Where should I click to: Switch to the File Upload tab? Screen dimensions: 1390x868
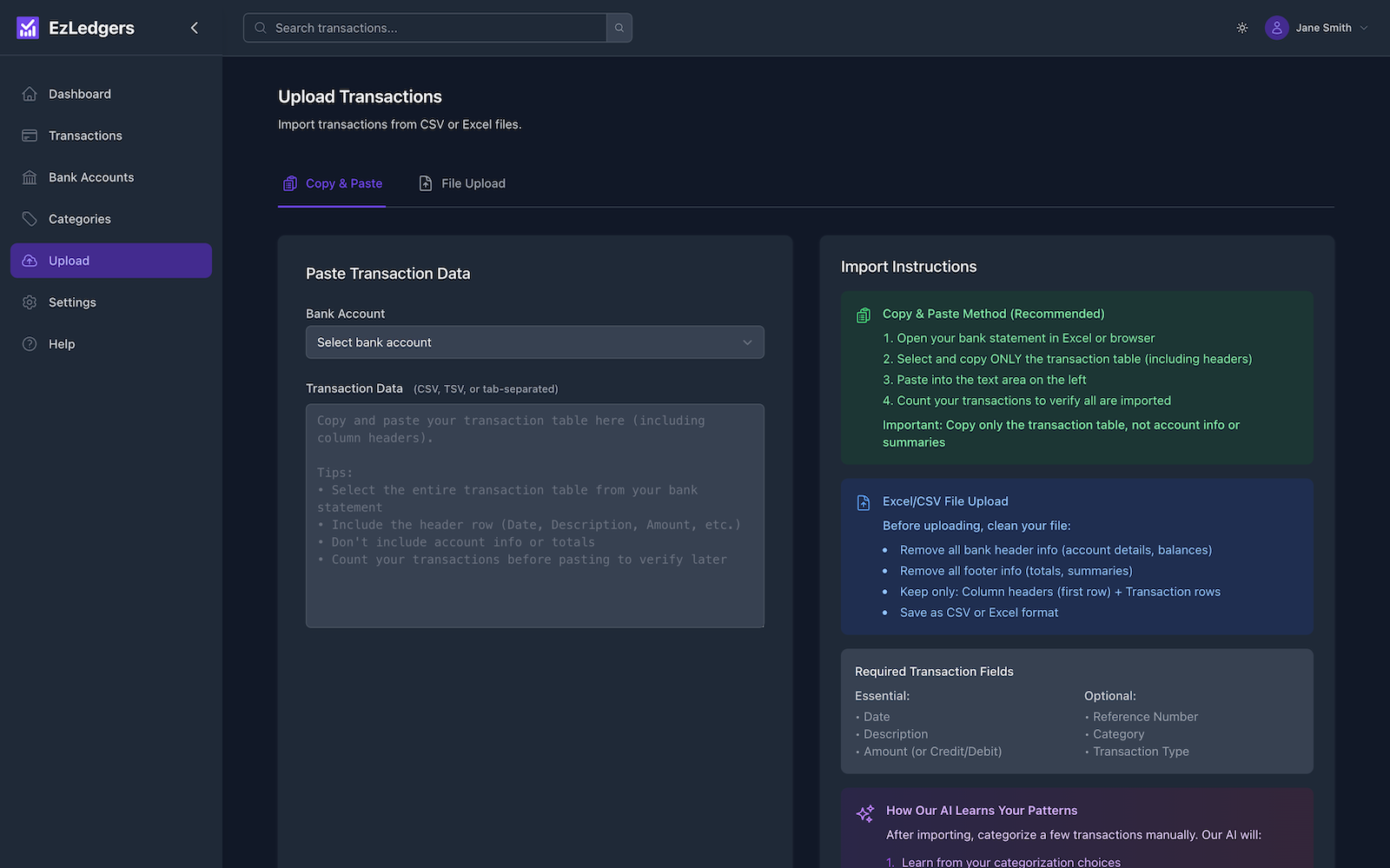coord(462,183)
